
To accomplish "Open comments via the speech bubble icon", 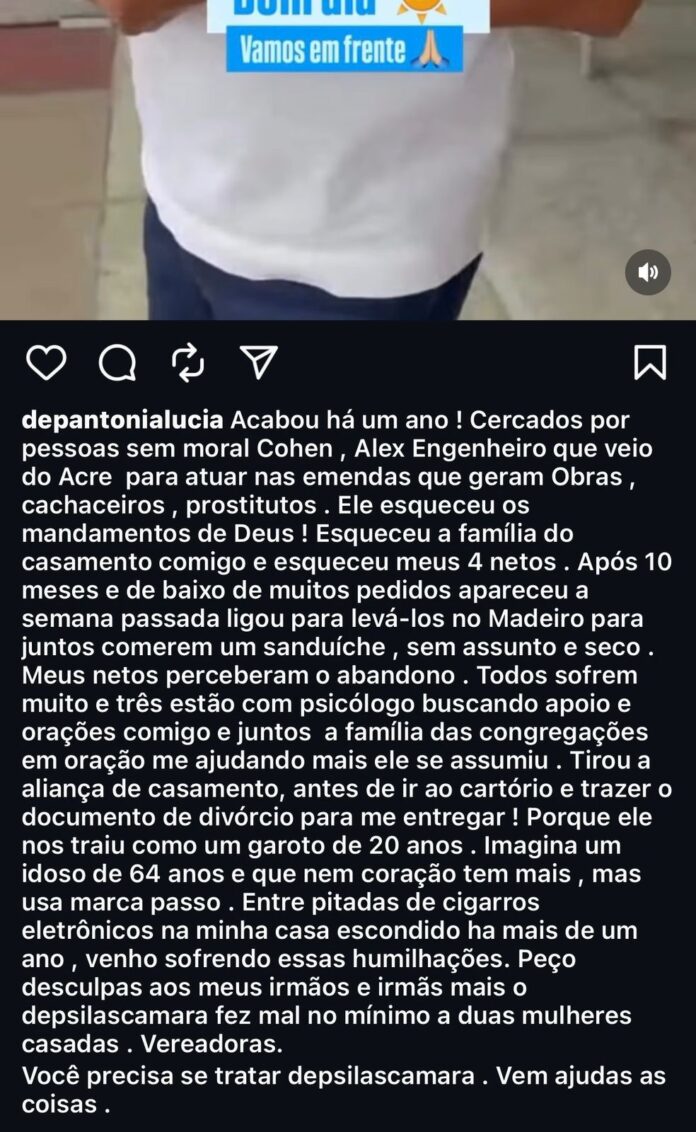I will click(x=117, y=362).
